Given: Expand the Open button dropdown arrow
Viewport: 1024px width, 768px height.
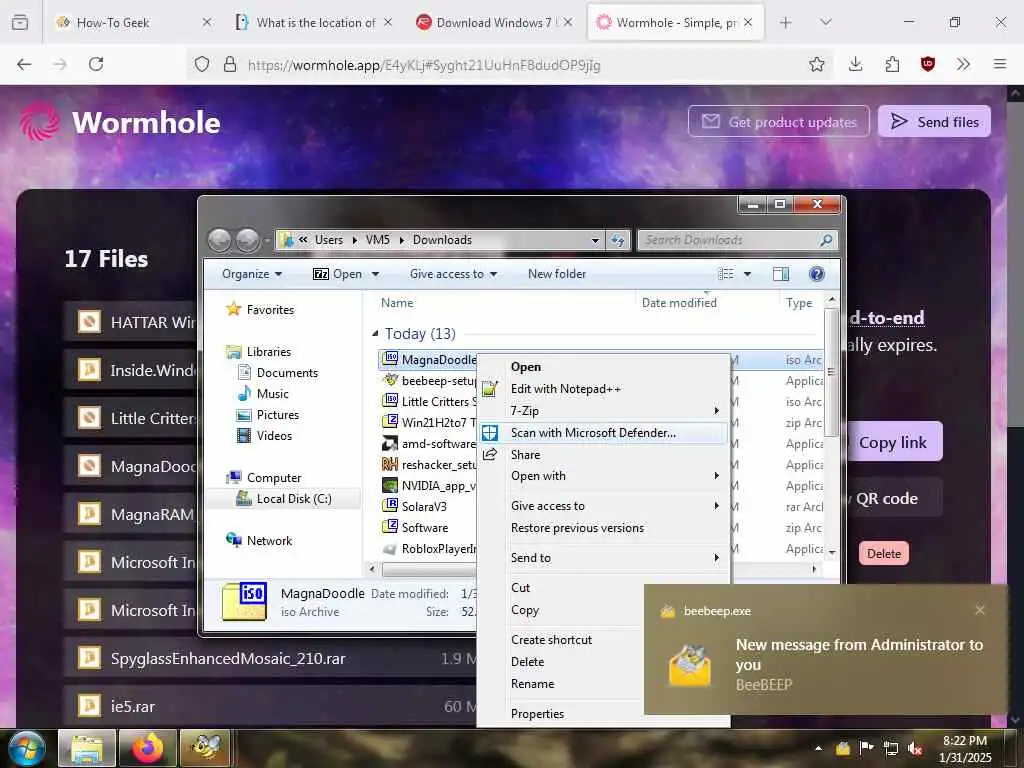Looking at the screenshot, I should [x=376, y=274].
